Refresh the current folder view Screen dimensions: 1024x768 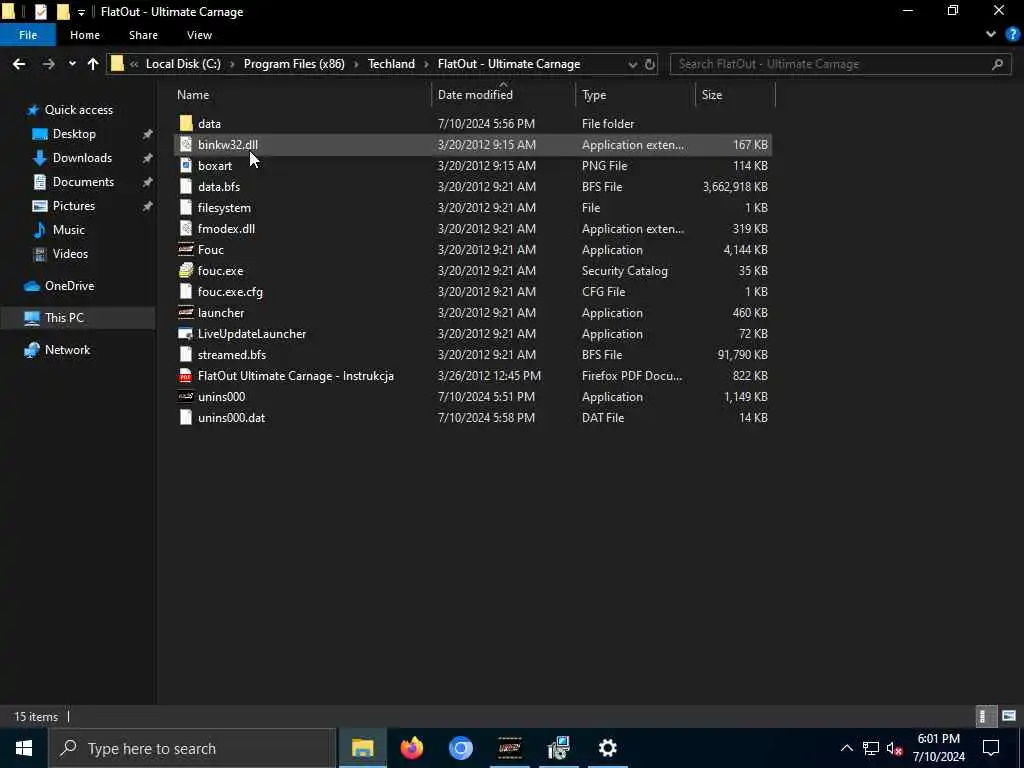[650, 64]
